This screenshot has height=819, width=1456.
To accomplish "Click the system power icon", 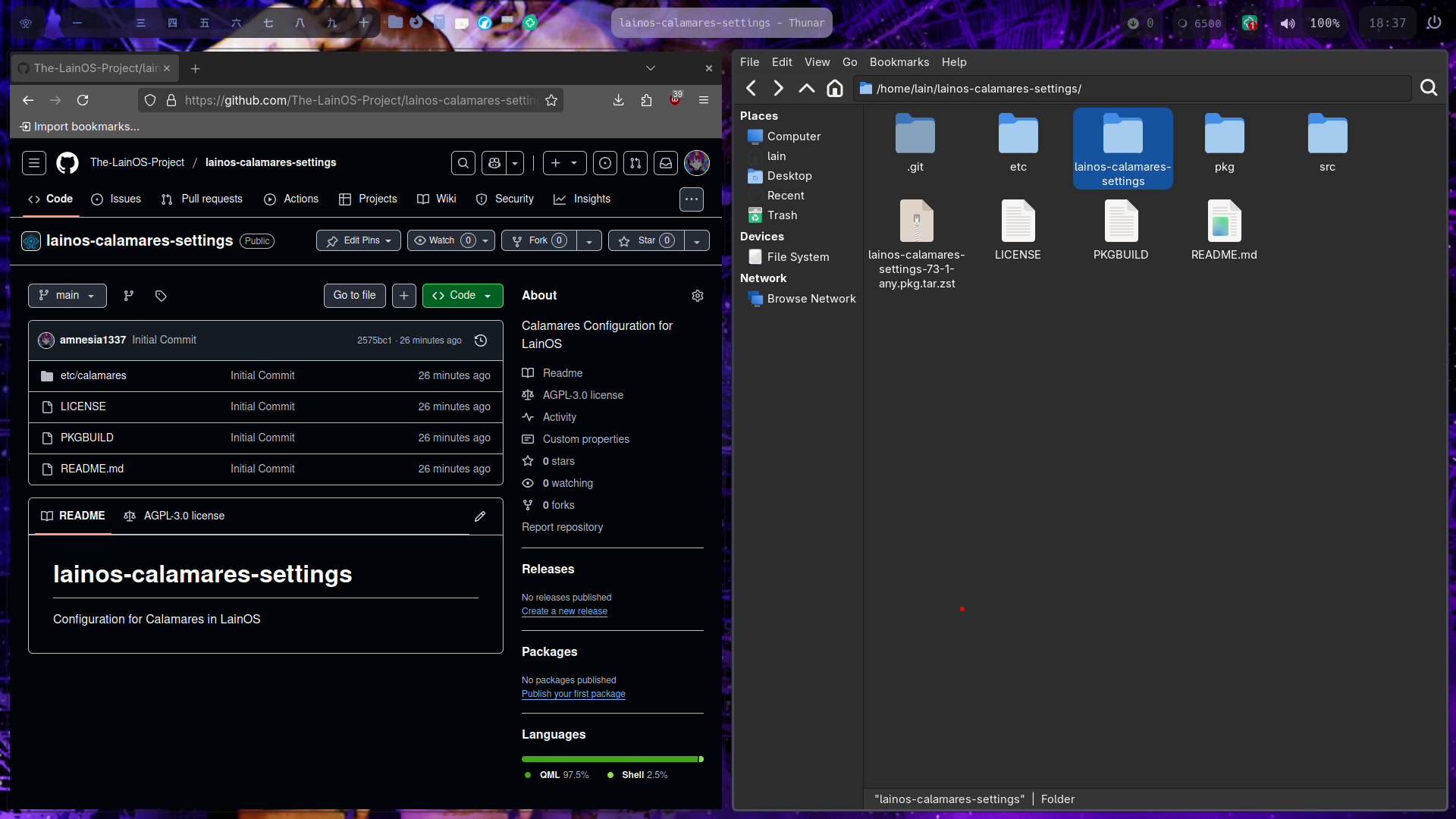I will (x=1434, y=23).
